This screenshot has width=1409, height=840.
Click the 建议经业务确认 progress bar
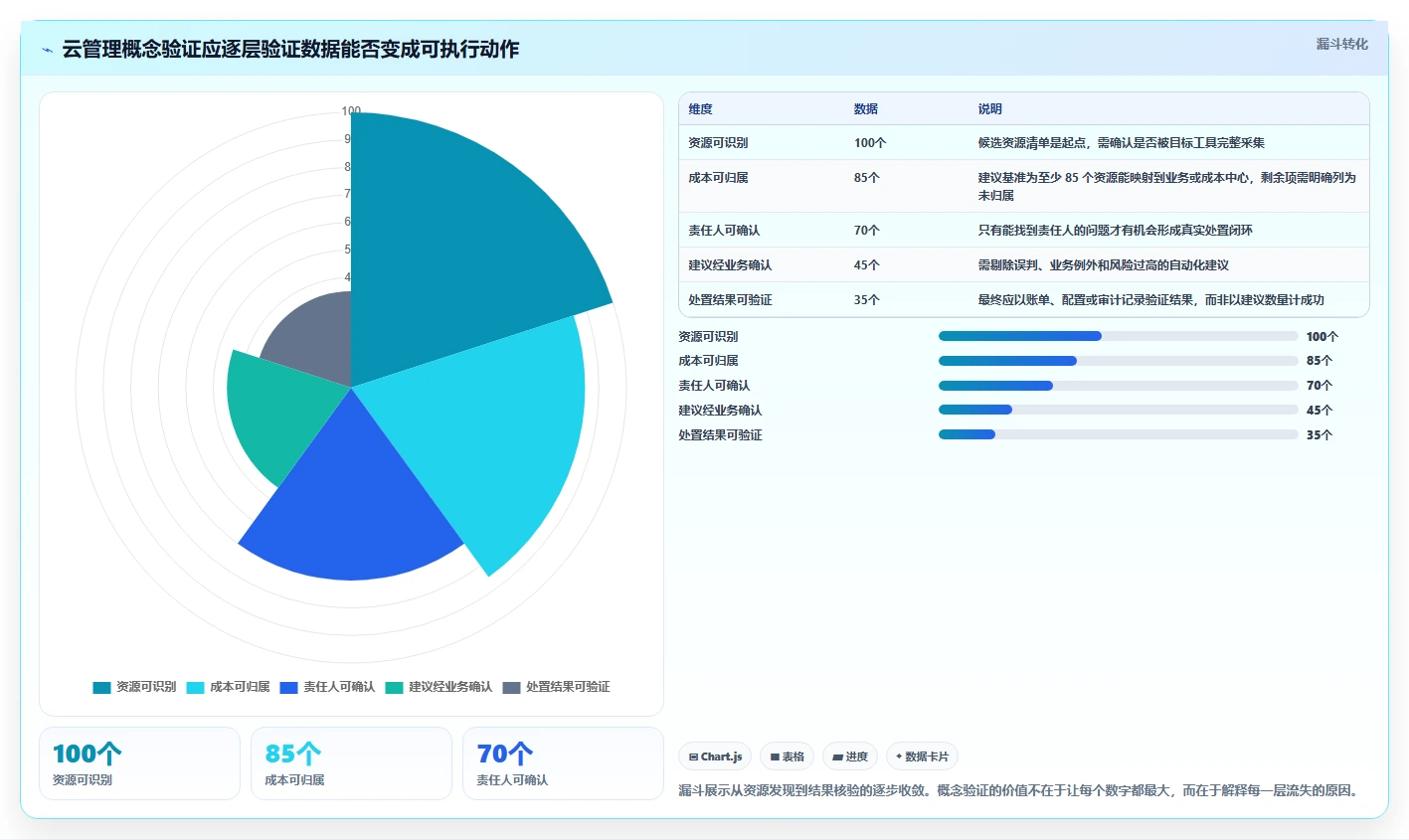coord(1119,410)
